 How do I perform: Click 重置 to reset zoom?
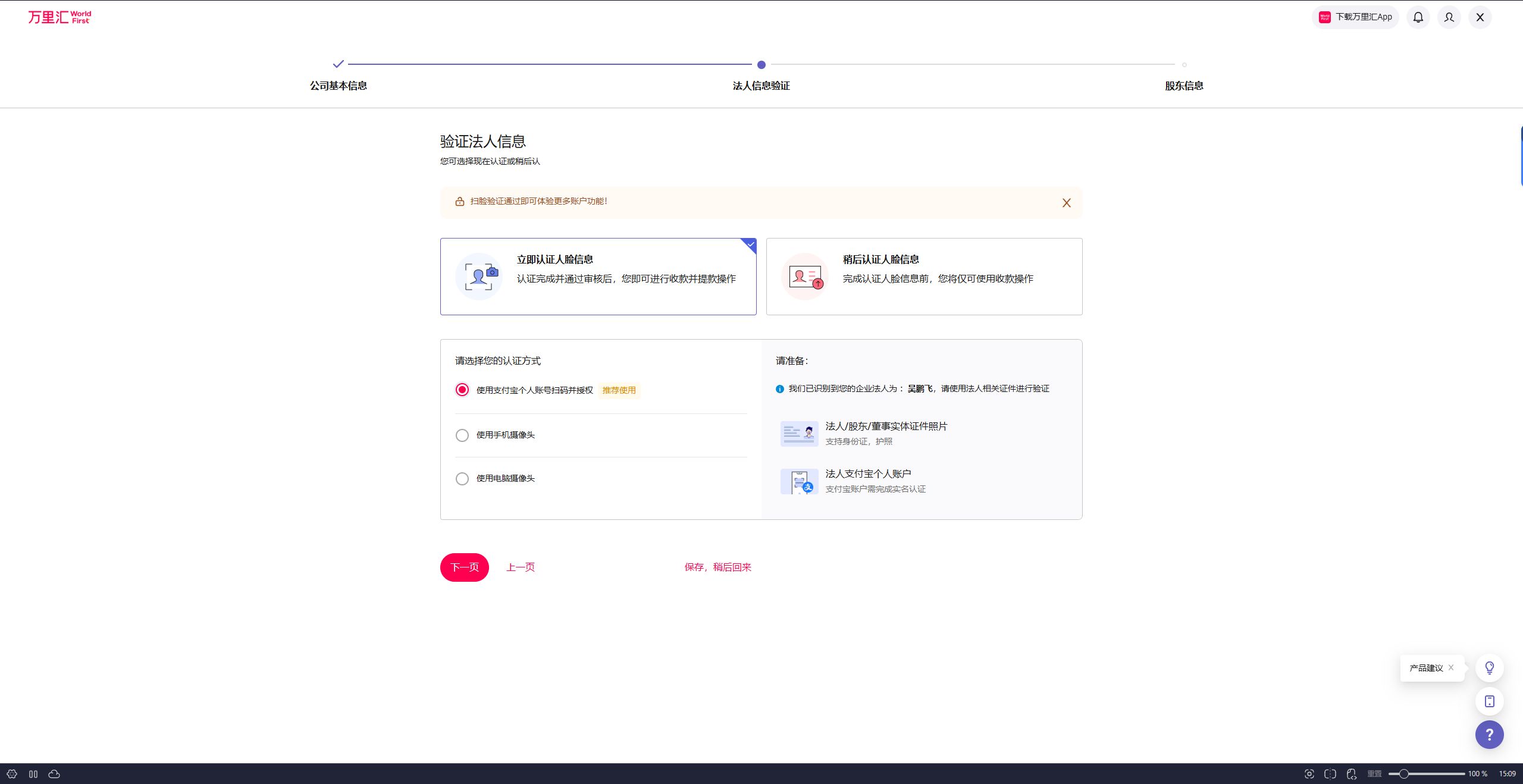pos(1374,774)
